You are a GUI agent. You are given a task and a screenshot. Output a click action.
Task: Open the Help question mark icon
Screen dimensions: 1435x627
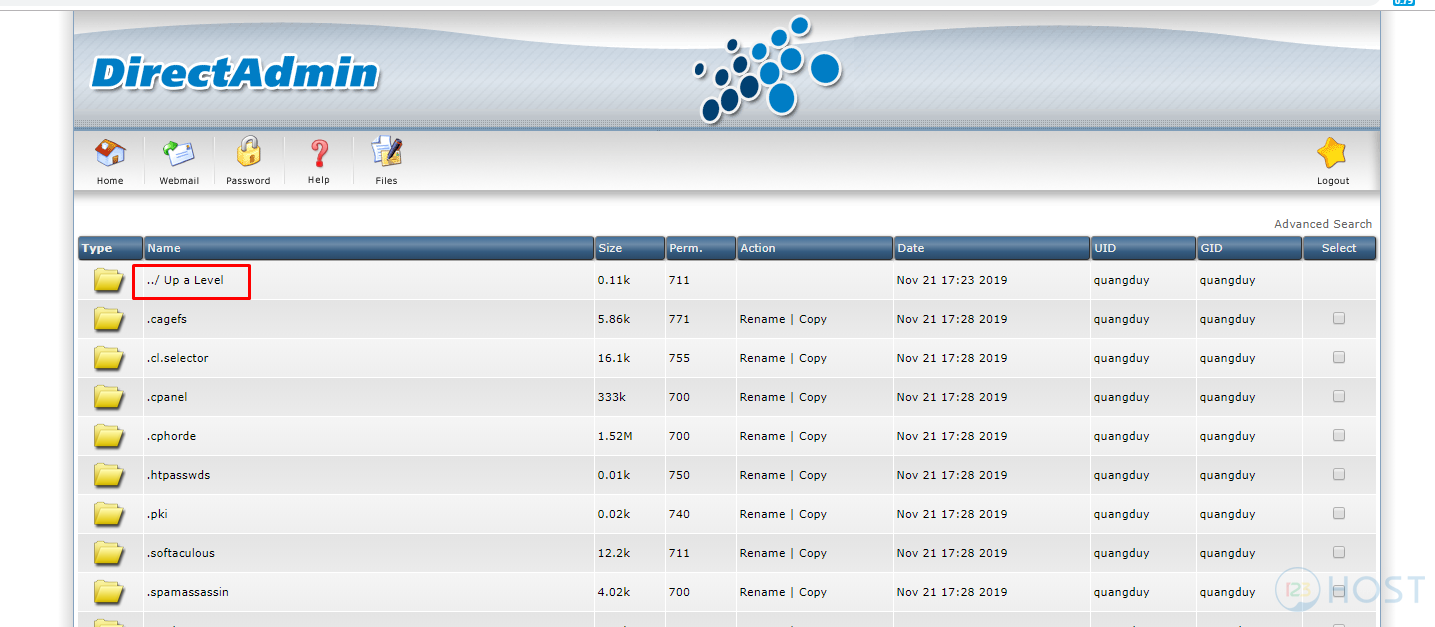click(x=319, y=154)
